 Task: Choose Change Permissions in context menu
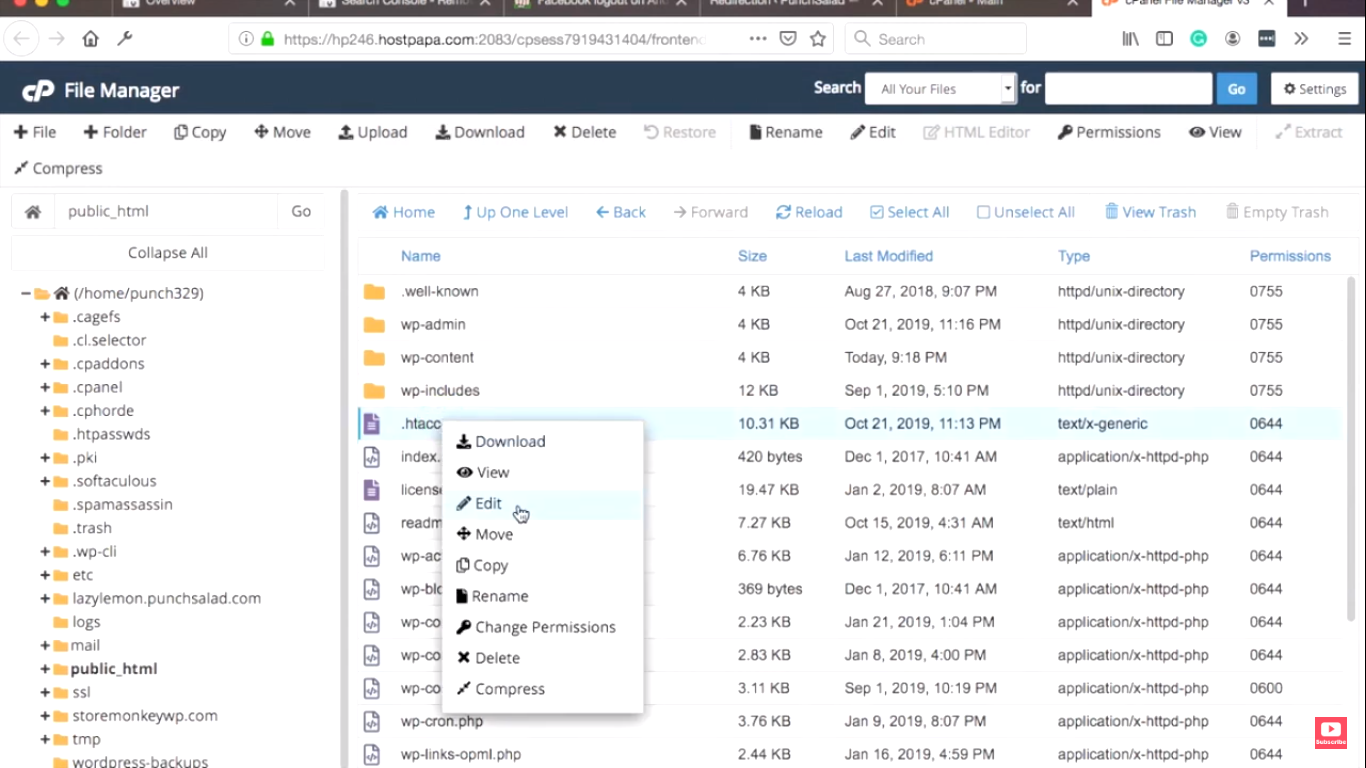[542, 628]
